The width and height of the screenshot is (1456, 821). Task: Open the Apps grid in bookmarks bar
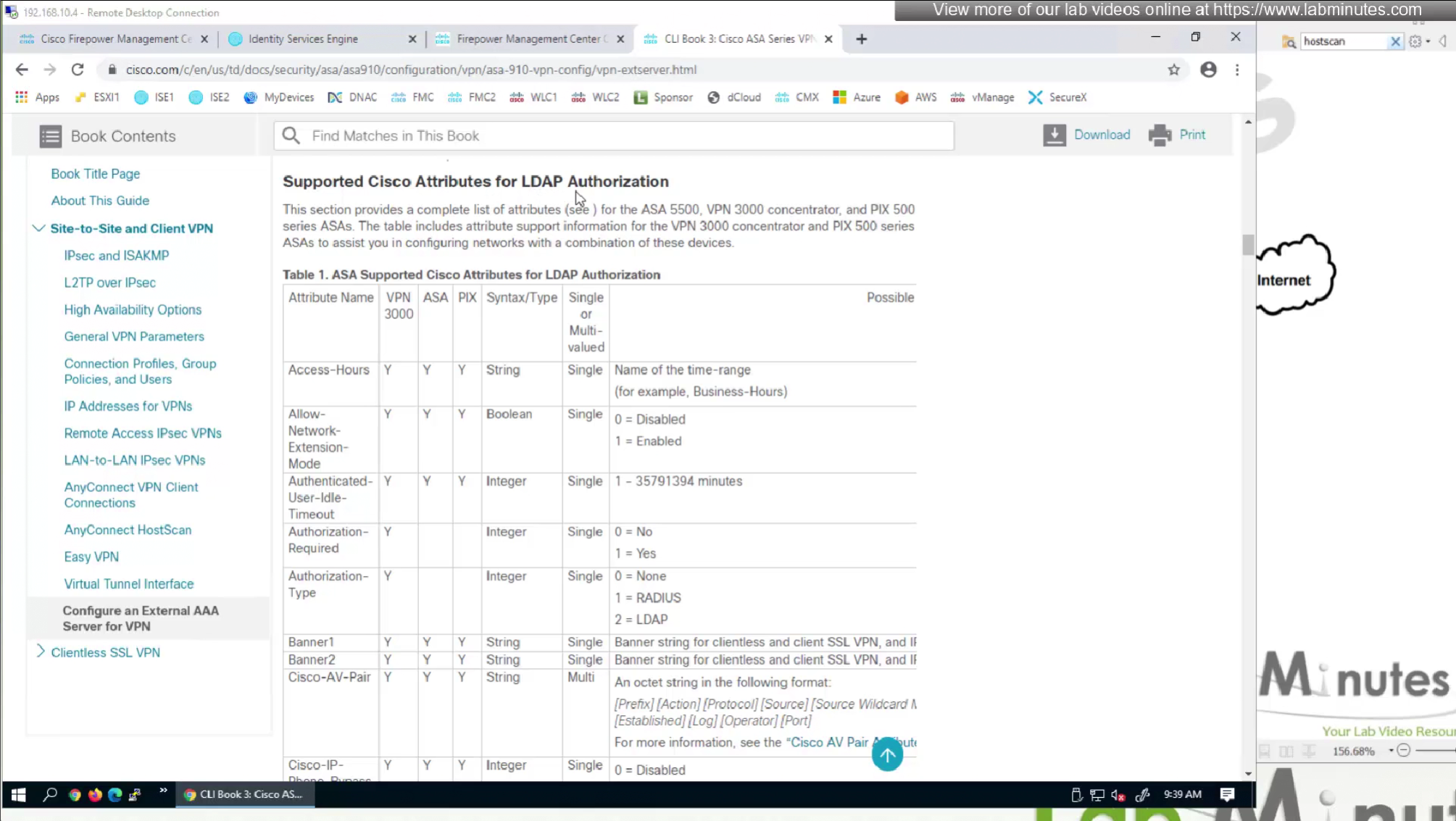point(22,97)
